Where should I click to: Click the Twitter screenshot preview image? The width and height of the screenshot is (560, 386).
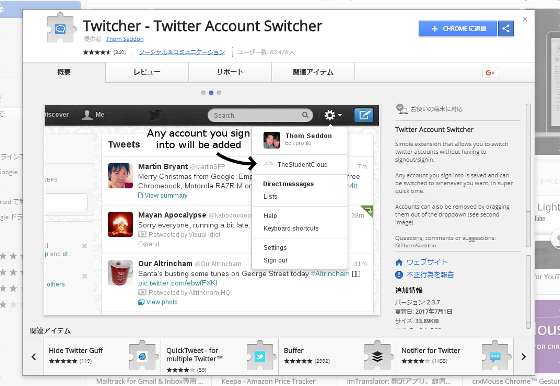coord(212,210)
